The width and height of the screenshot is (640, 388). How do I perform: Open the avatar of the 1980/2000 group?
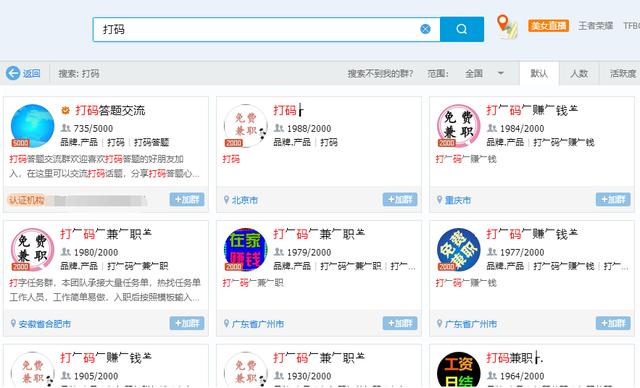(32, 249)
